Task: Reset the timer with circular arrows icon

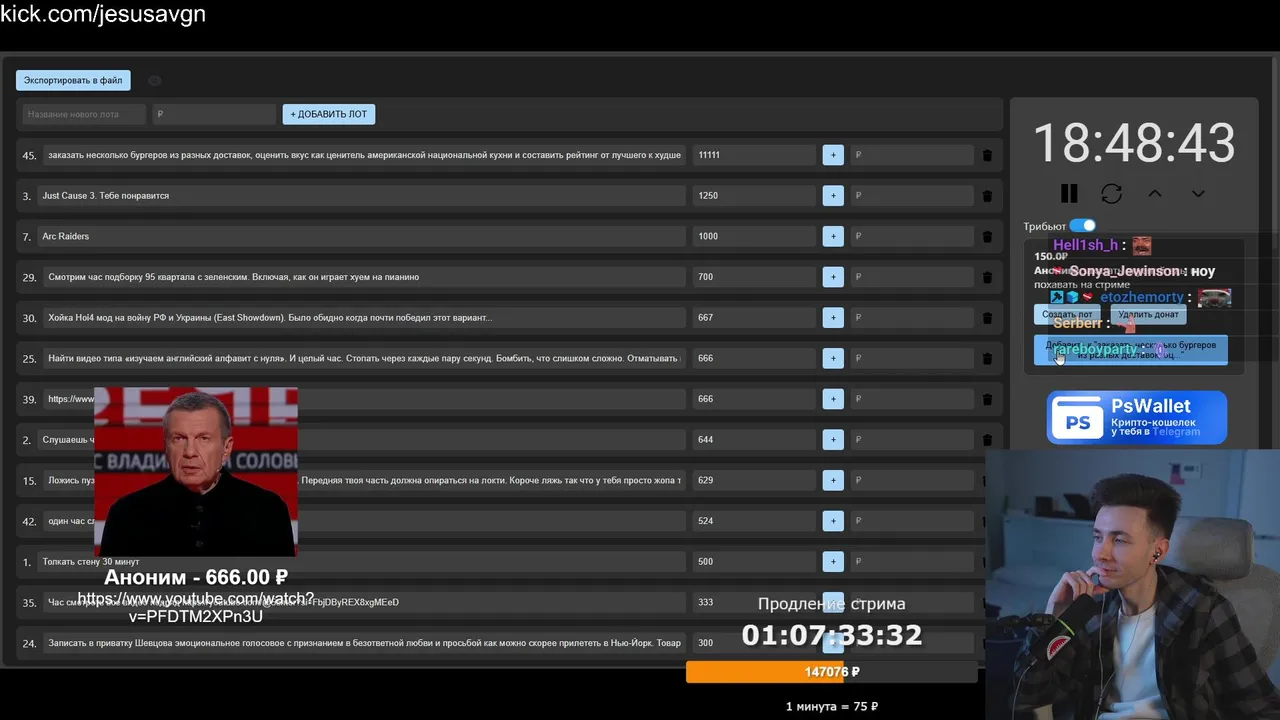Action: [x=1111, y=193]
